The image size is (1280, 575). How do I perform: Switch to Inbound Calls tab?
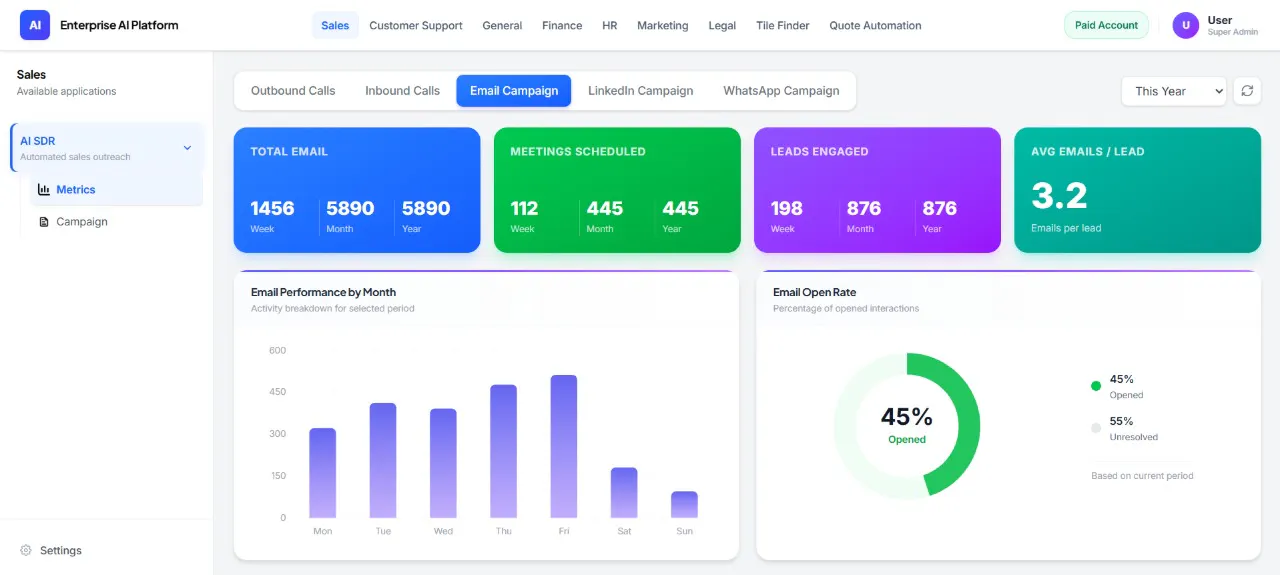click(402, 91)
